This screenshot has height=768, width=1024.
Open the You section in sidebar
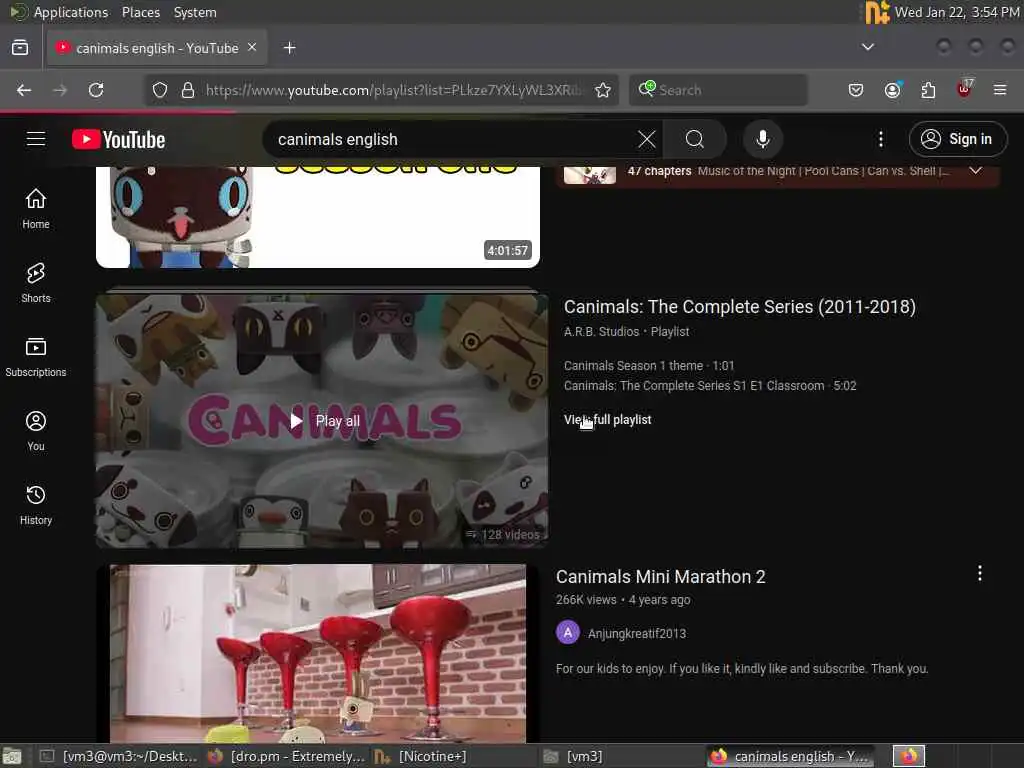pyautogui.click(x=36, y=430)
